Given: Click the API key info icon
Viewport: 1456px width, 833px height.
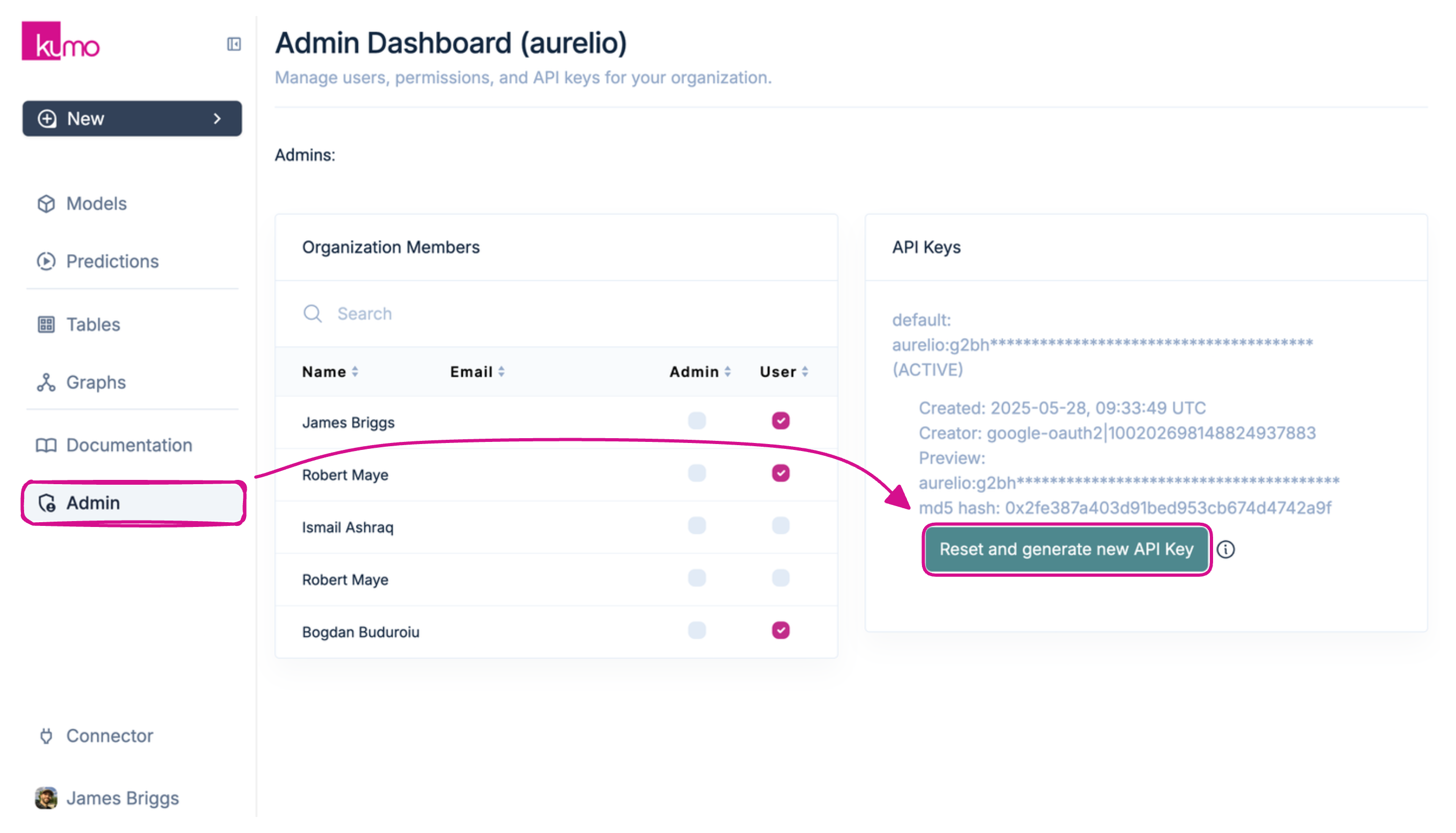Looking at the screenshot, I should (1226, 550).
